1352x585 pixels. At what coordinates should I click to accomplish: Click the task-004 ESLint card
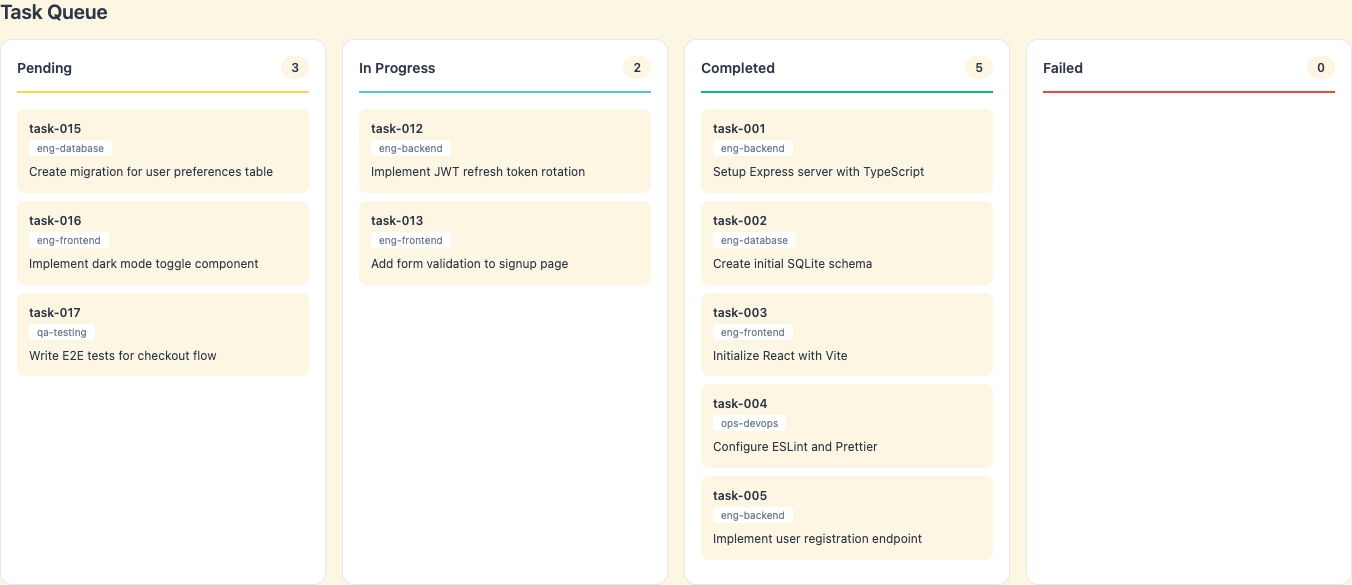tap(846, 425)
